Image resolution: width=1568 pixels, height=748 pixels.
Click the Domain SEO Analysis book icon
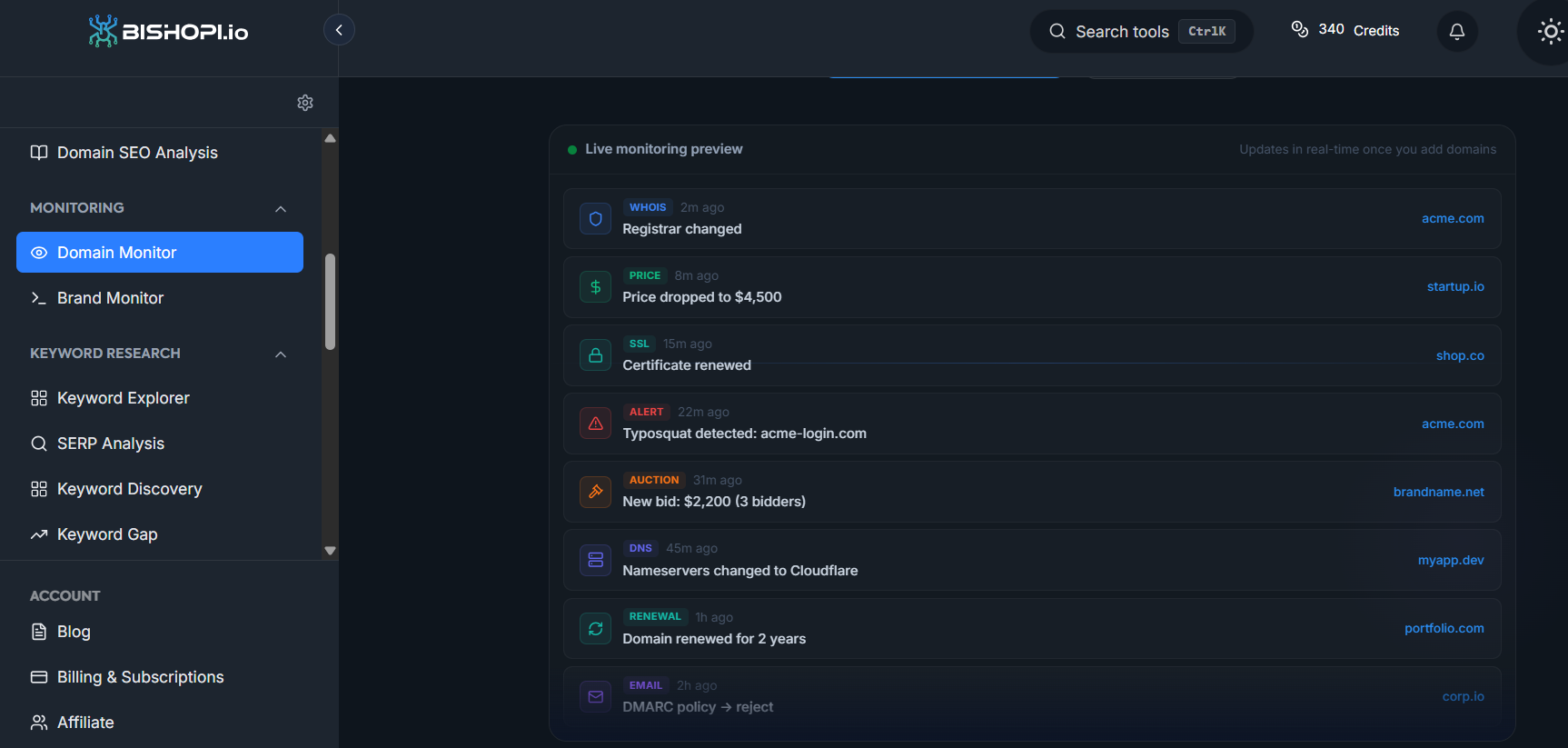39,153
